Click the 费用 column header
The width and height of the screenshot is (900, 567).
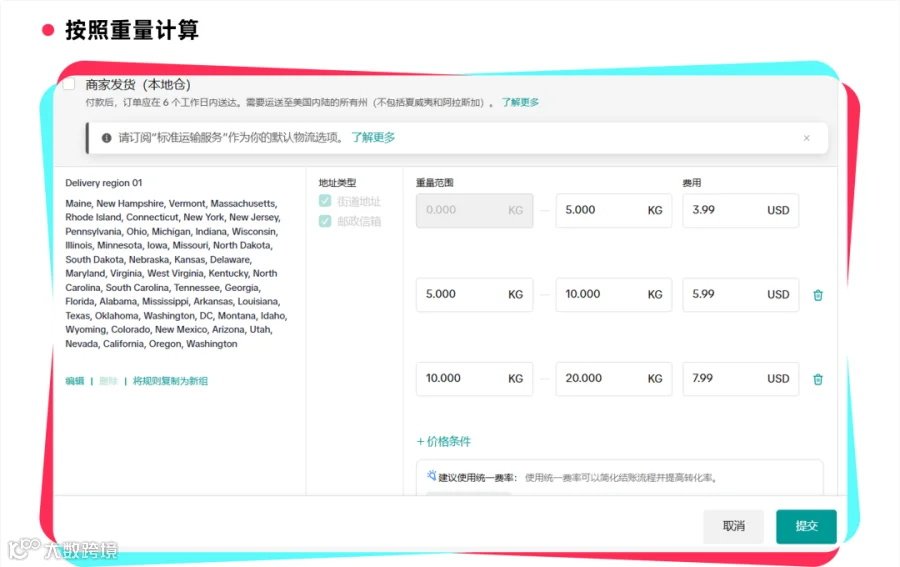click(692, 183)
